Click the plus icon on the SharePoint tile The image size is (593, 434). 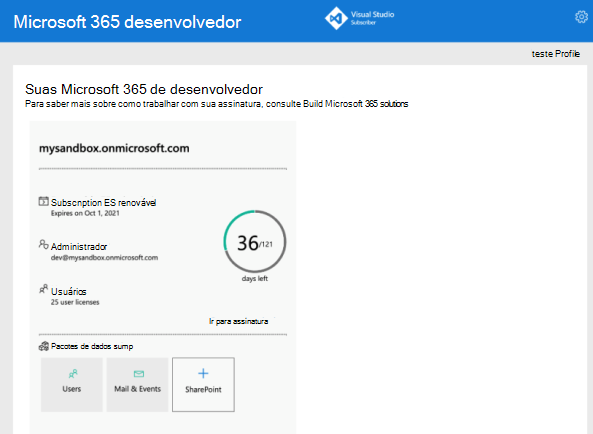click(x=203, y=374)
